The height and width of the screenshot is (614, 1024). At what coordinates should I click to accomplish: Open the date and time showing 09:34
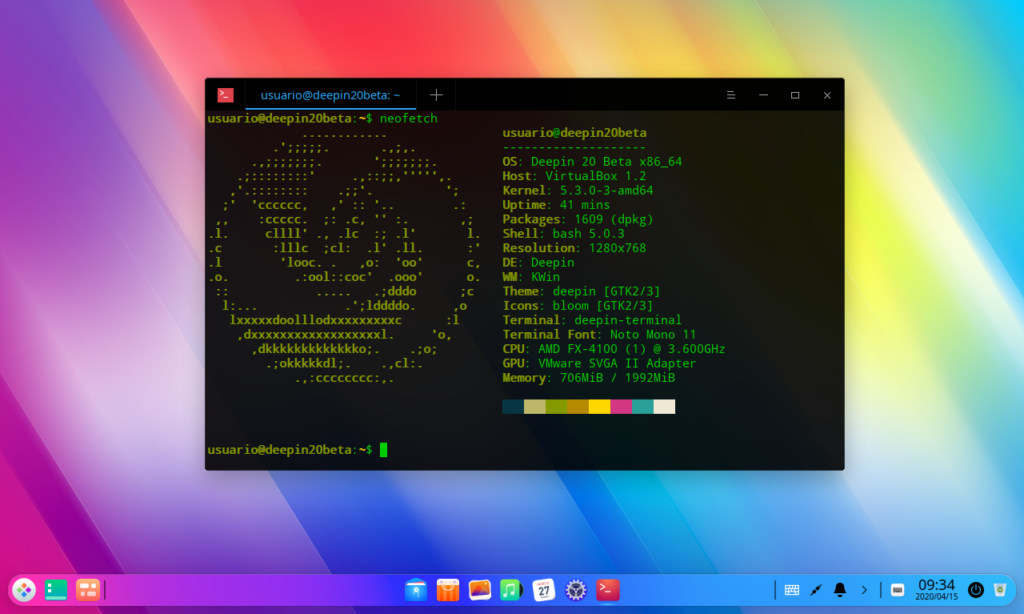(936, 589)
